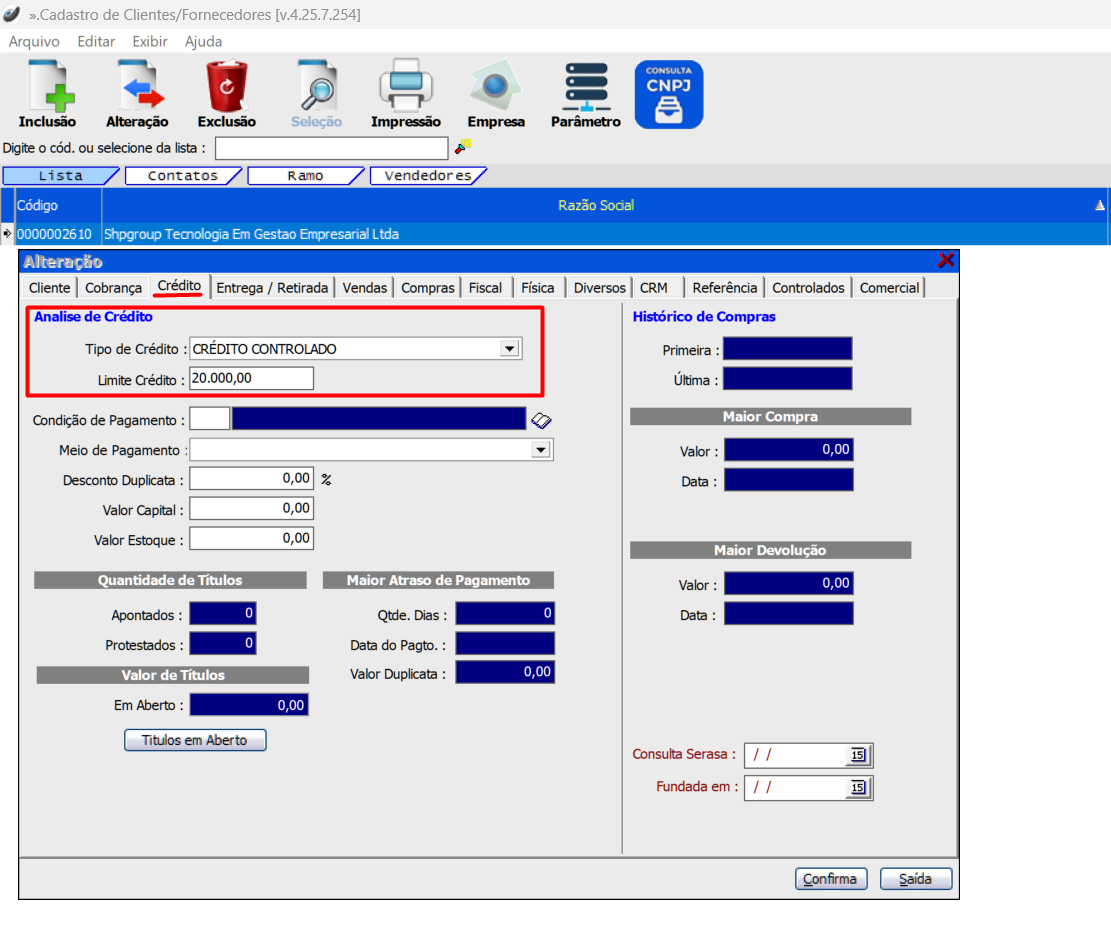Viewport: 1111px width, 929px height.
Task: Click the Limite Crédito input field
Action: [x=251, y=378]
